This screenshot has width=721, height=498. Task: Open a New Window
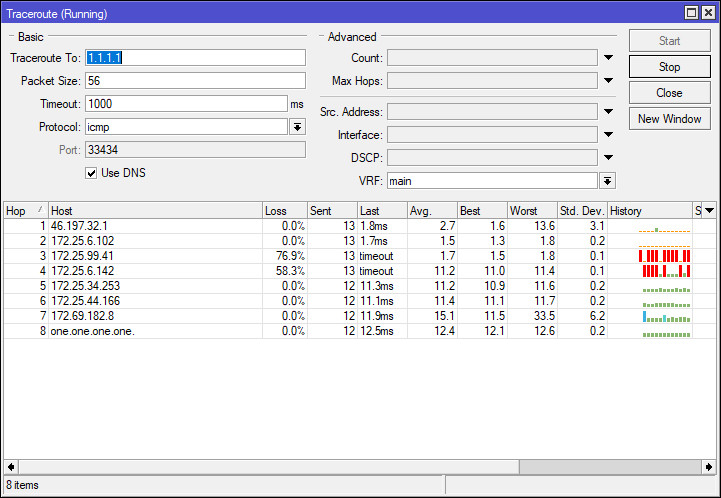669,119
